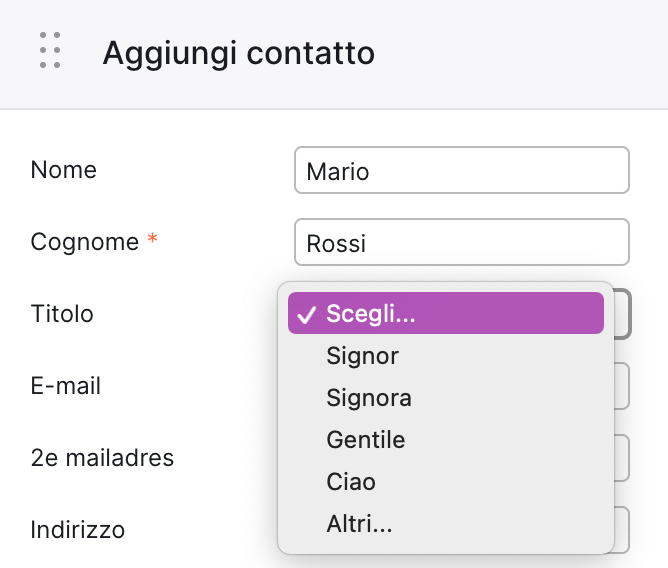Click the Aggiungi contatto header title
The height and width of the screenshot is (568, 668).
tap(239, 53)
